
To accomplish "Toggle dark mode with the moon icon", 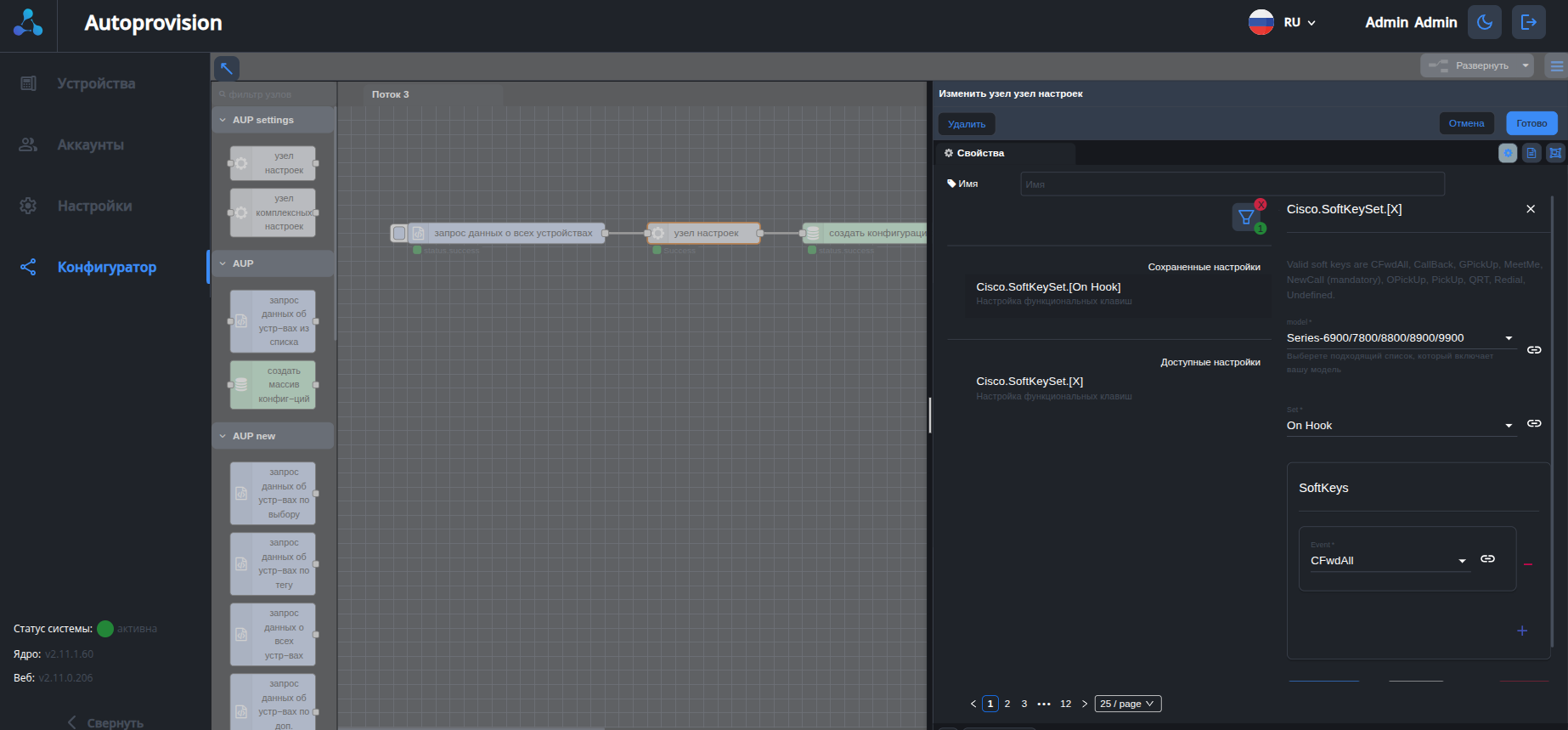I will point(1484,23).
